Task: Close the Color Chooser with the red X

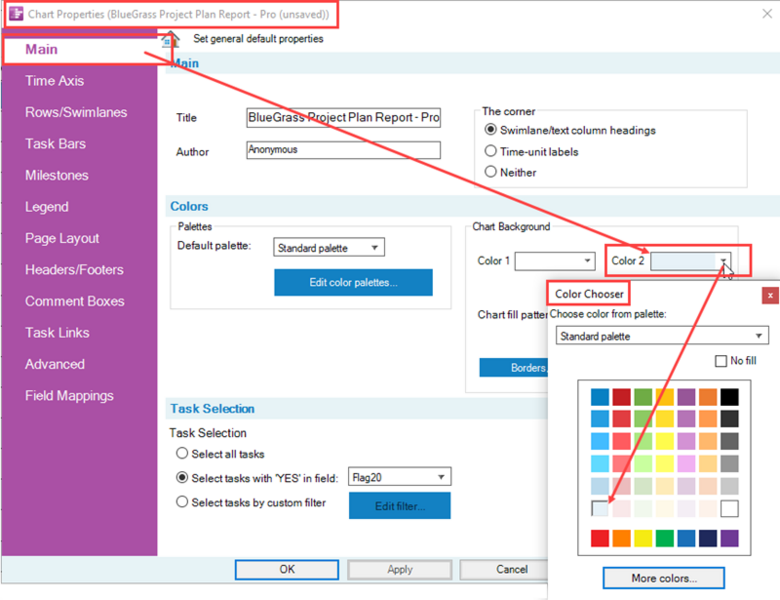Action: tap(770, 296)
